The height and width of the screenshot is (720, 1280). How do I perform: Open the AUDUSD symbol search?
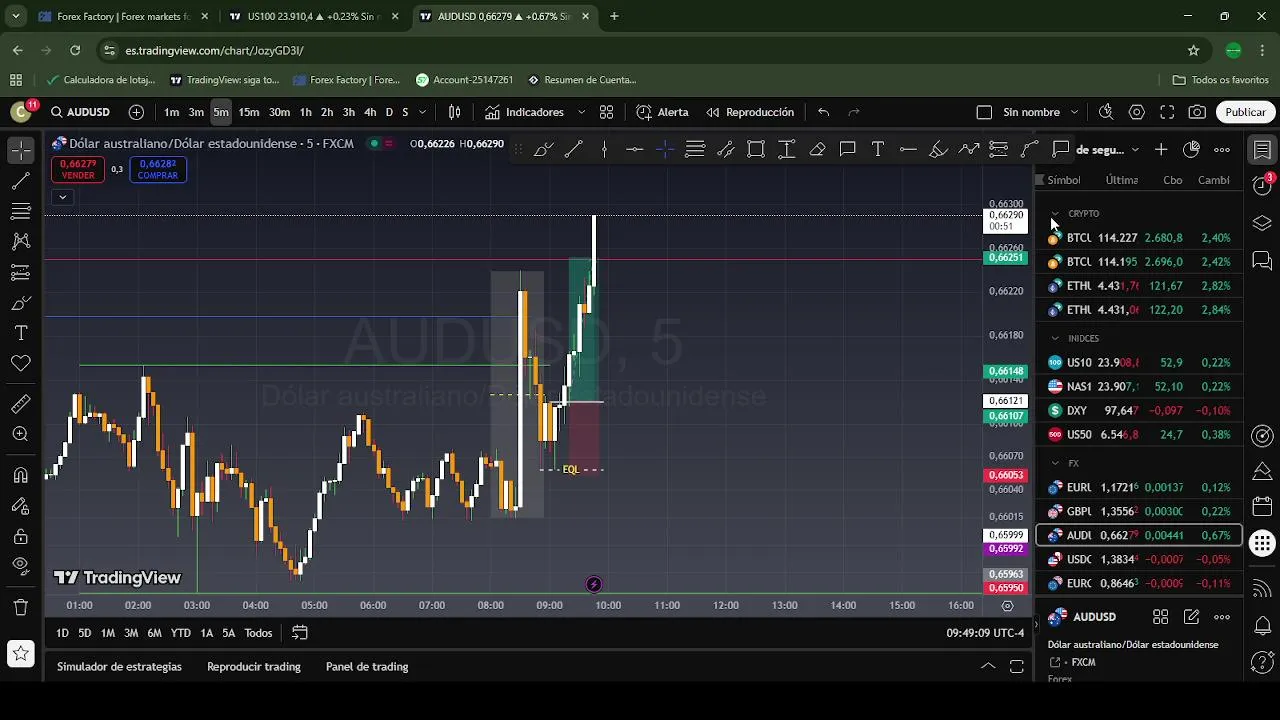point(81,112)
